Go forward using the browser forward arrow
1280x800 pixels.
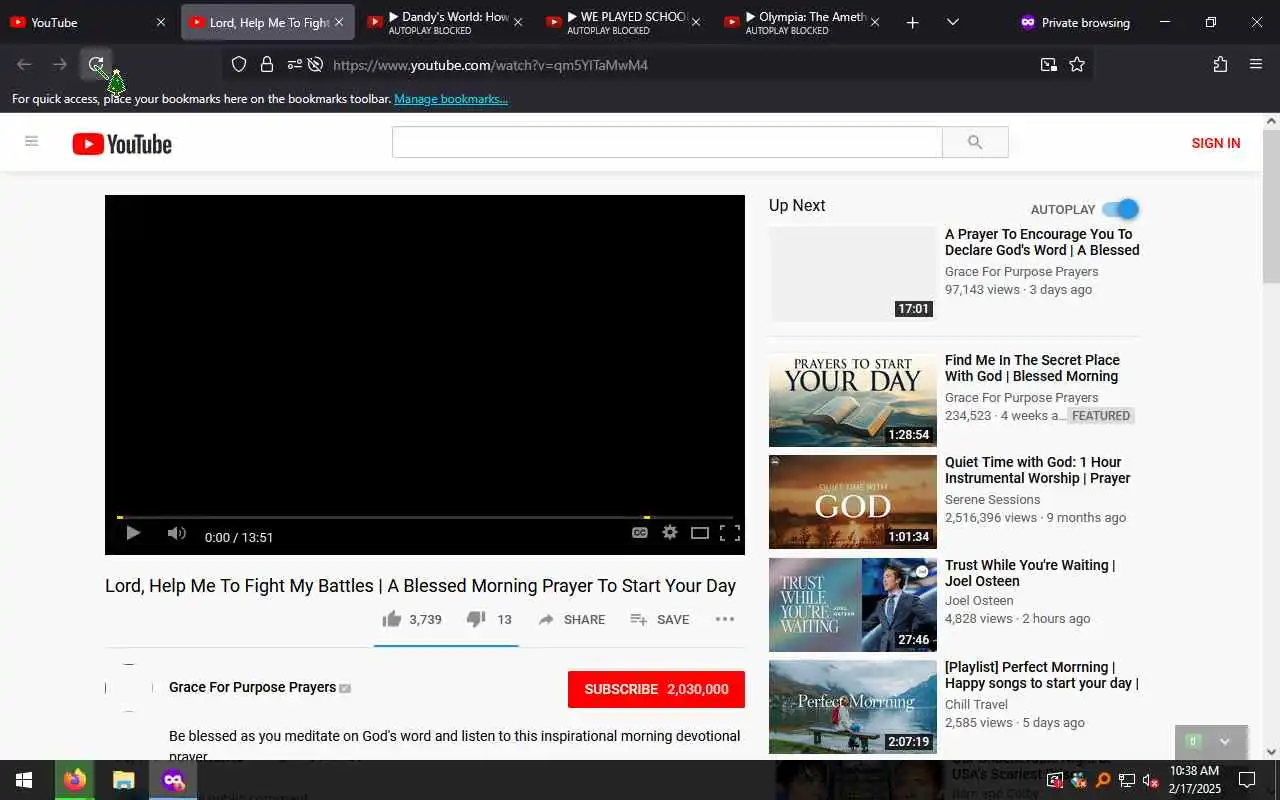(60, 65)
